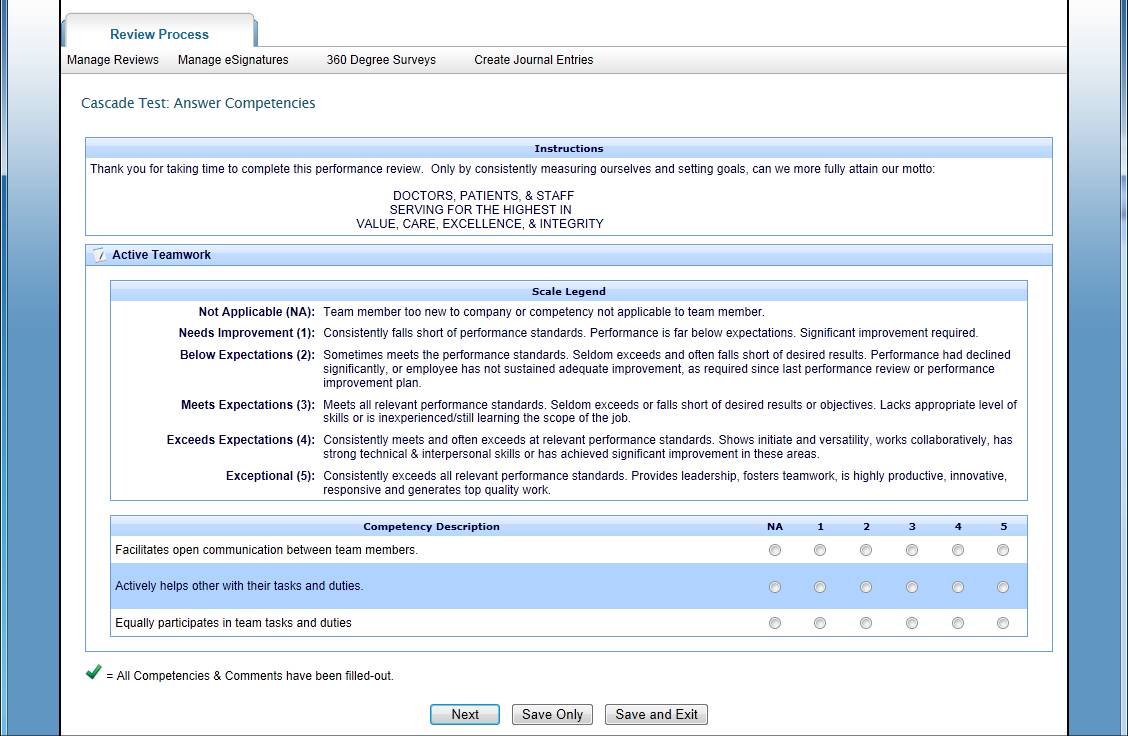Rate Actively helps other as 1
1128x736 pixels.
click(x=820, y=587)
